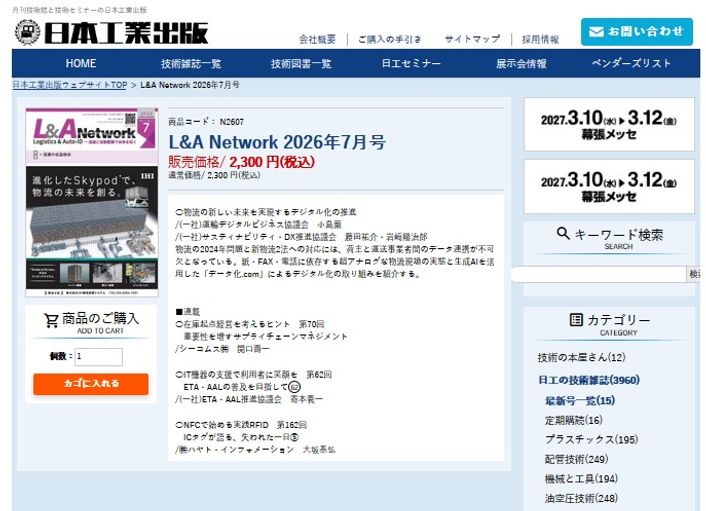
Task: Open 展示会情報 menu item
Action: (x=521, y=63)
